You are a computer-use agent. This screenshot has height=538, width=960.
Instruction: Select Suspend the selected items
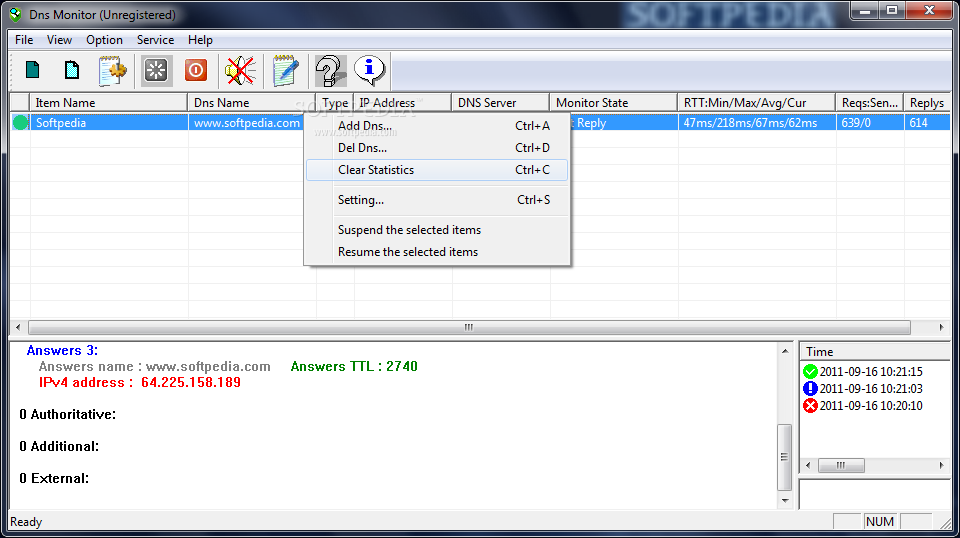pyautogui.click(x=437, y=230)
